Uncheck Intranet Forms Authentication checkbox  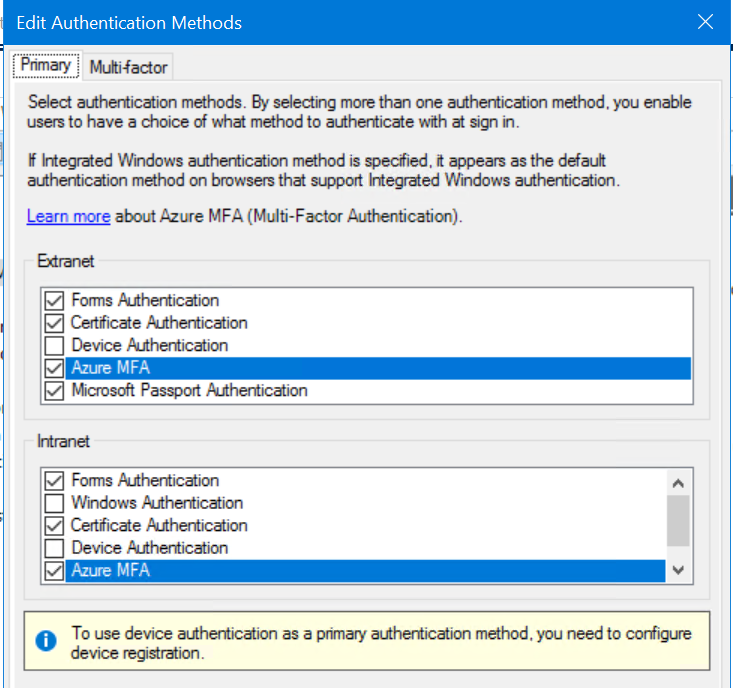point(54,481)
